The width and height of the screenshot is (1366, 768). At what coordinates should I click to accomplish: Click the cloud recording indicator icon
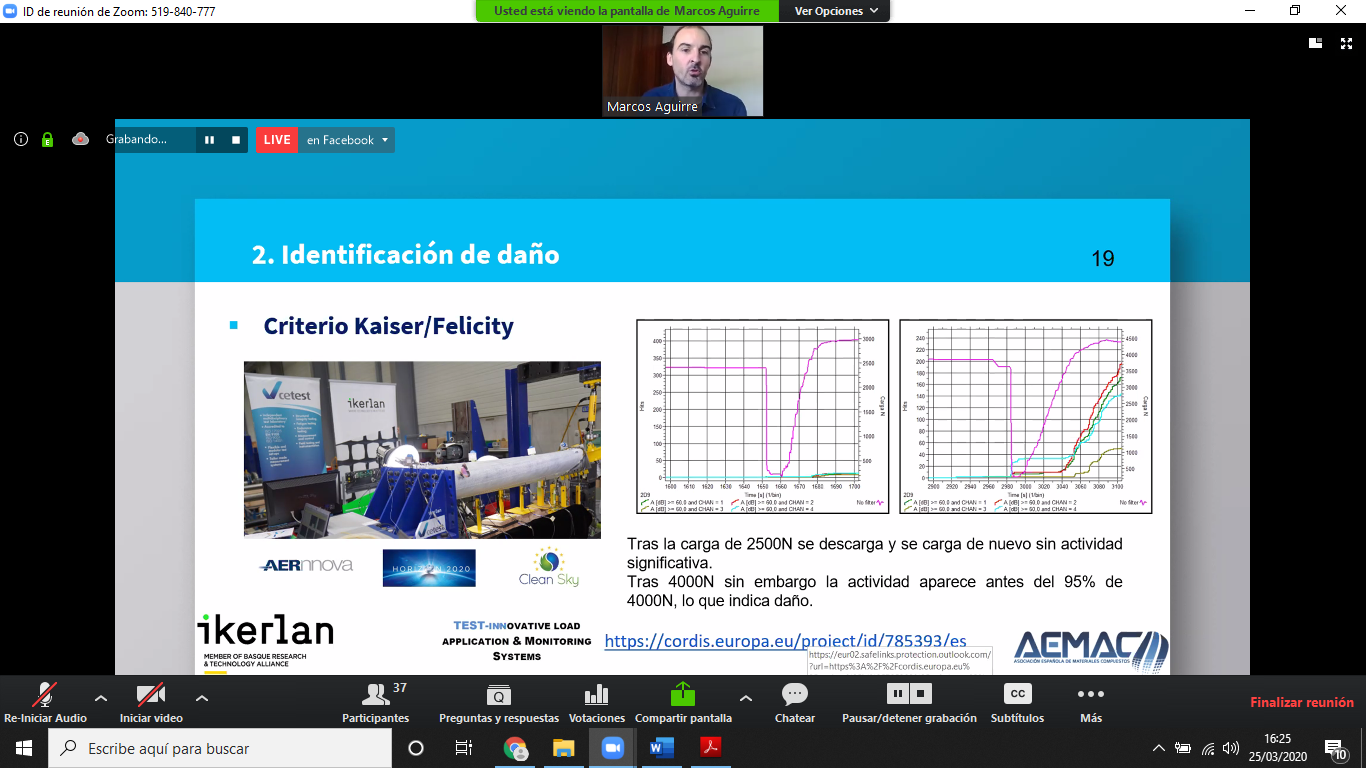81,140
